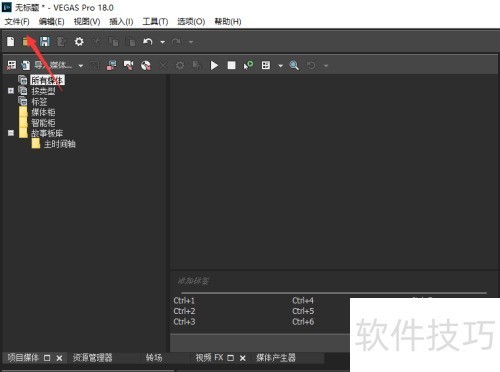
Task: Click the greyed-out icon right of the import dropdown arrow
Action: 95,65
